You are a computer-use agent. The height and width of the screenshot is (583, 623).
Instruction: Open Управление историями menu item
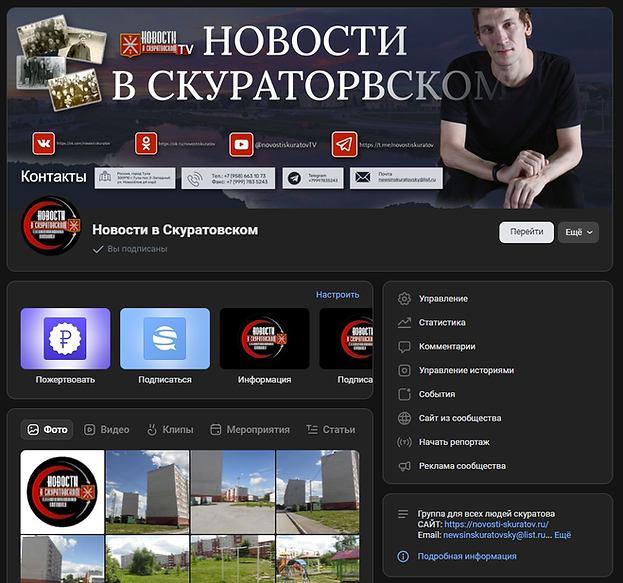pos(497,370)
